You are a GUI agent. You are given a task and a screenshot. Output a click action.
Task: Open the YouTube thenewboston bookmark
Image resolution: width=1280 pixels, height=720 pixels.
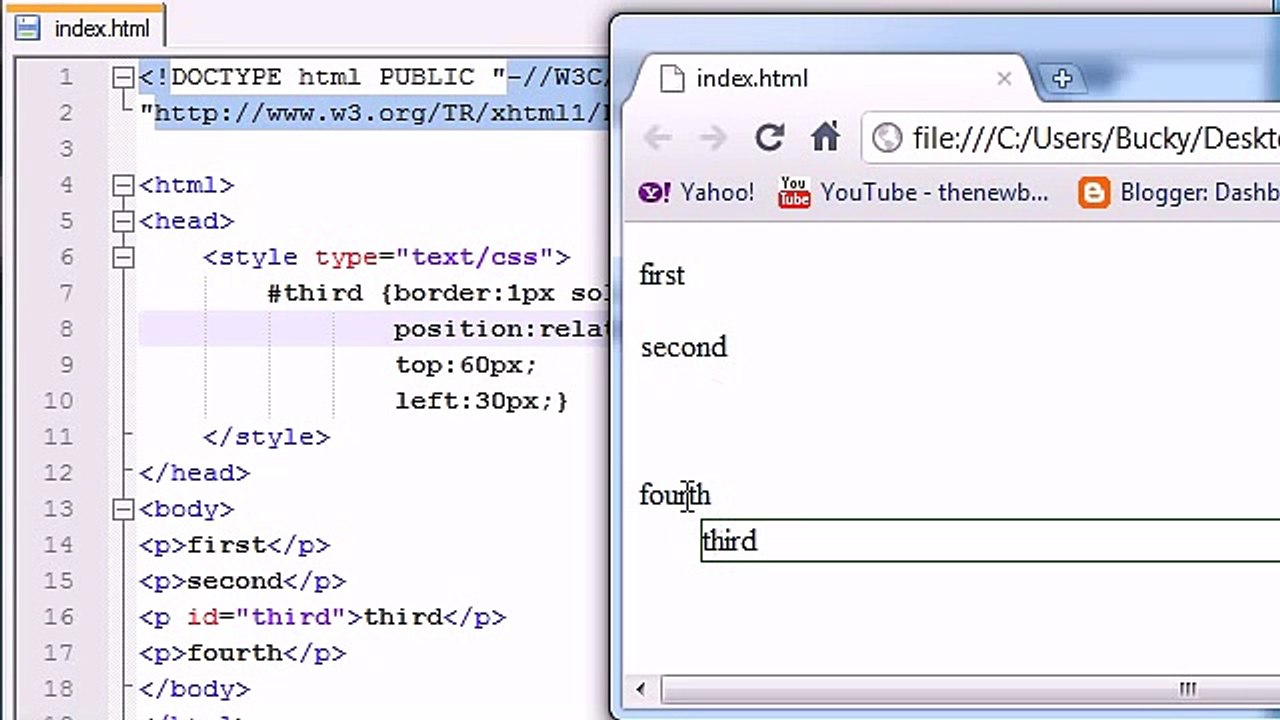(913, 192)
